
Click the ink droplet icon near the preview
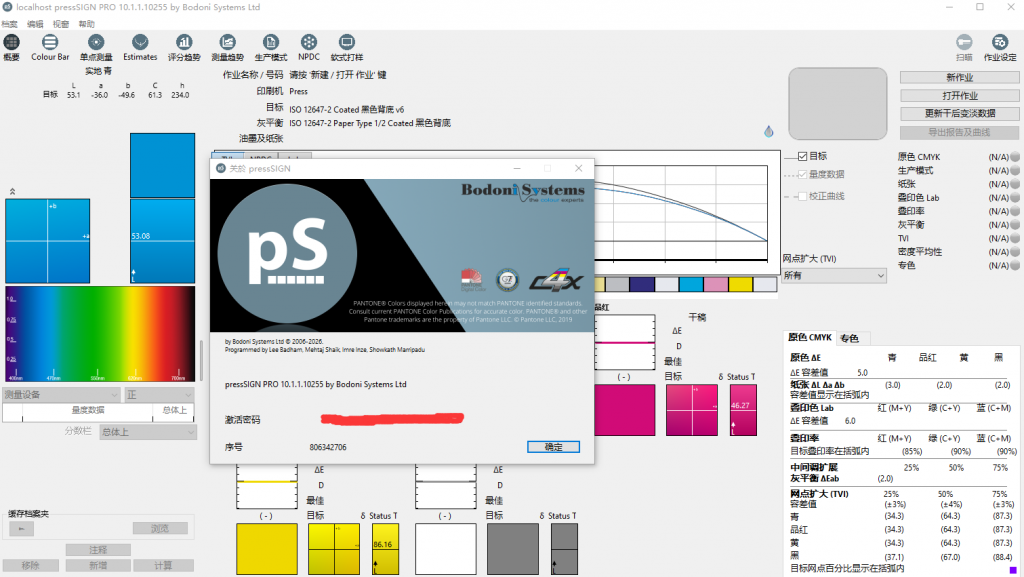point(769,131)
